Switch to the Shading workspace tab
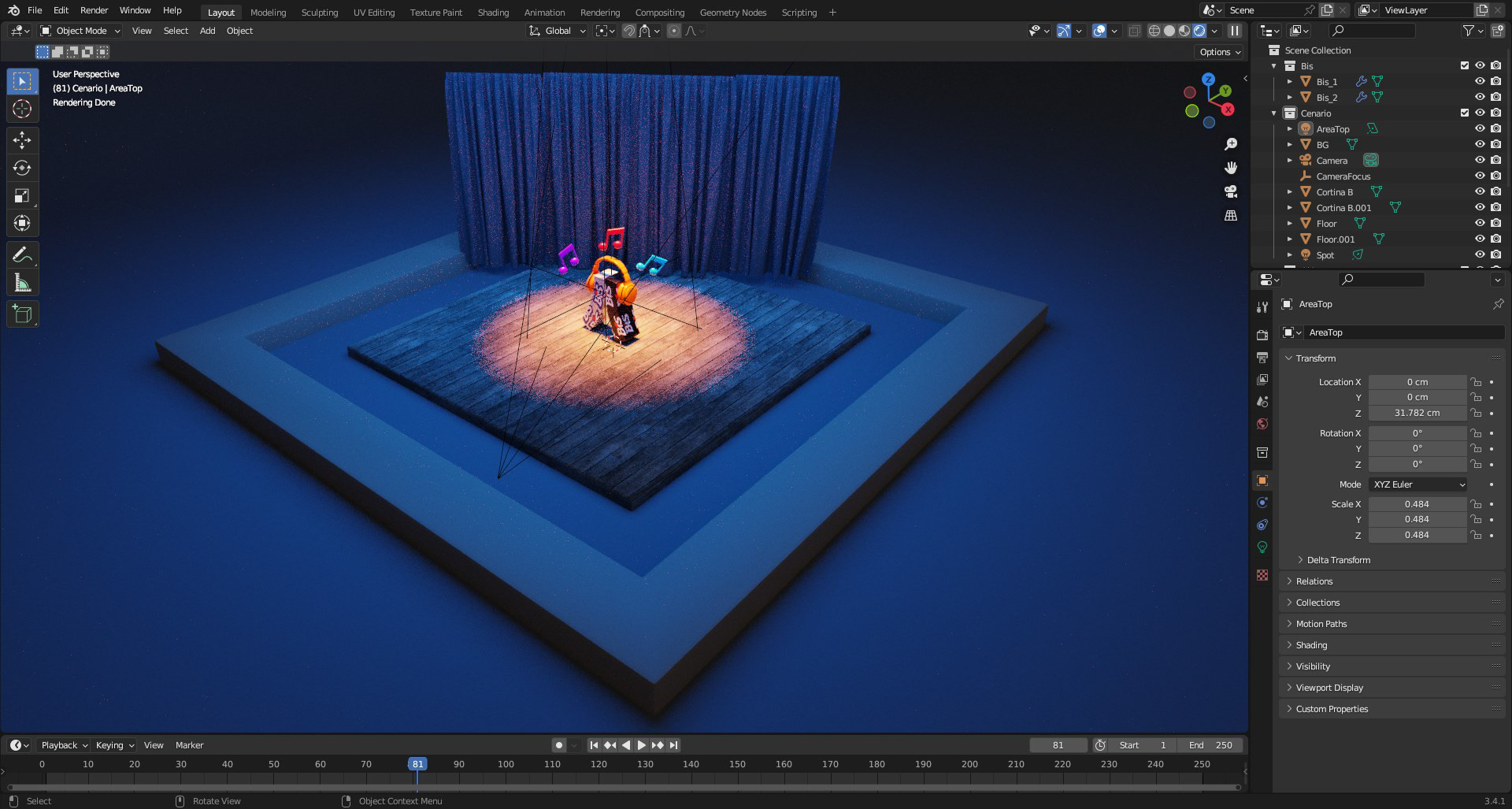The height and width of the screenshot is (809, 1512). tap(493, 13)
